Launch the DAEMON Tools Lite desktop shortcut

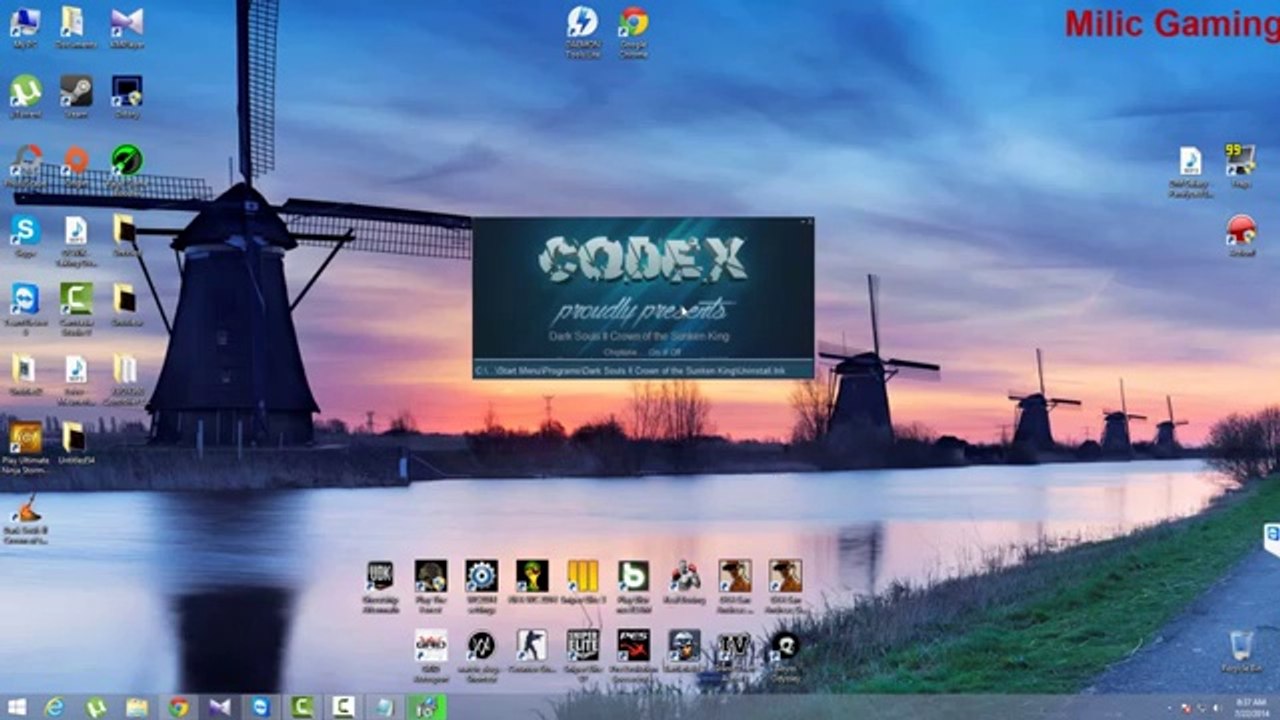[582, 31]
